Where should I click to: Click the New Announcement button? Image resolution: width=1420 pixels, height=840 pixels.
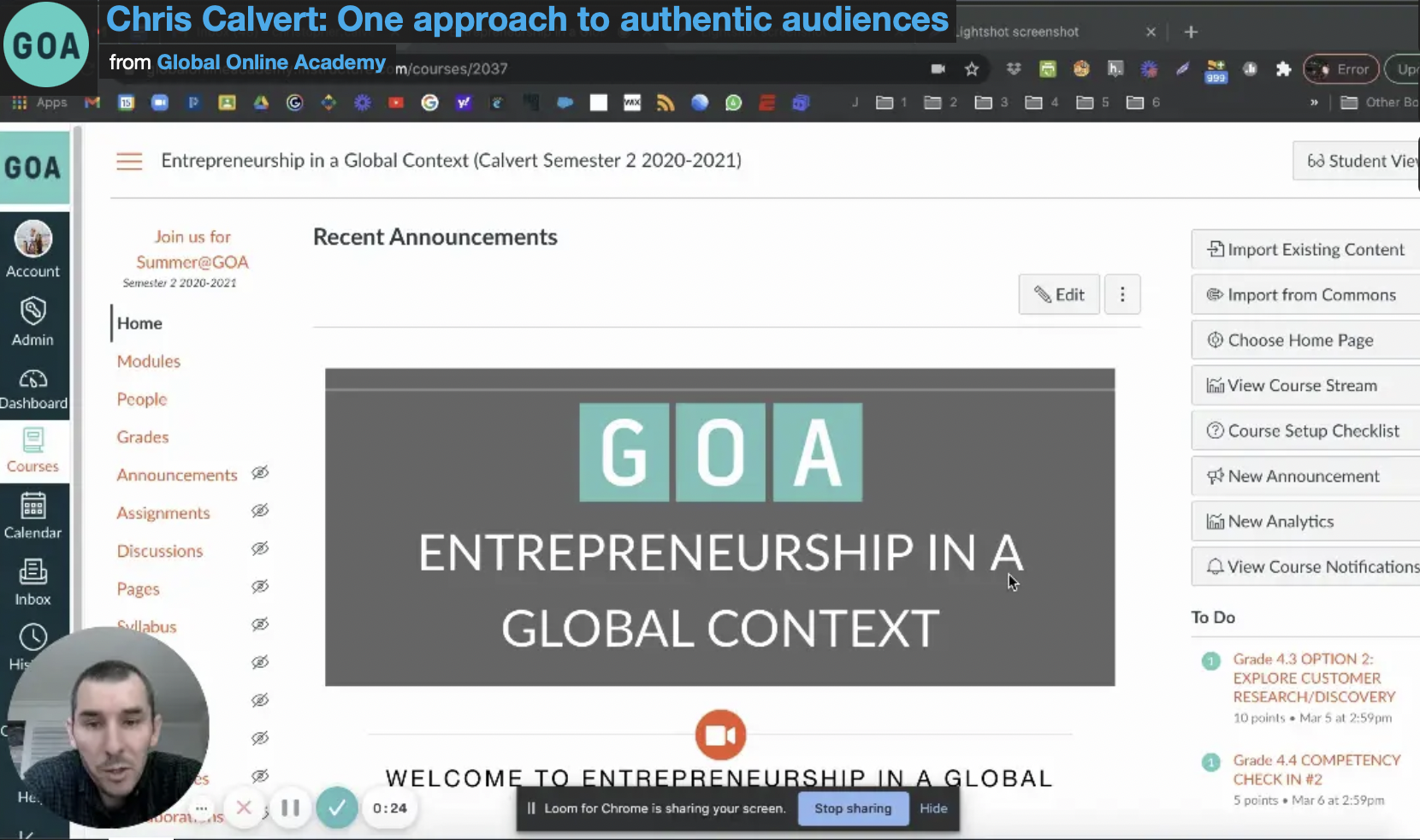click(1304, 476)
